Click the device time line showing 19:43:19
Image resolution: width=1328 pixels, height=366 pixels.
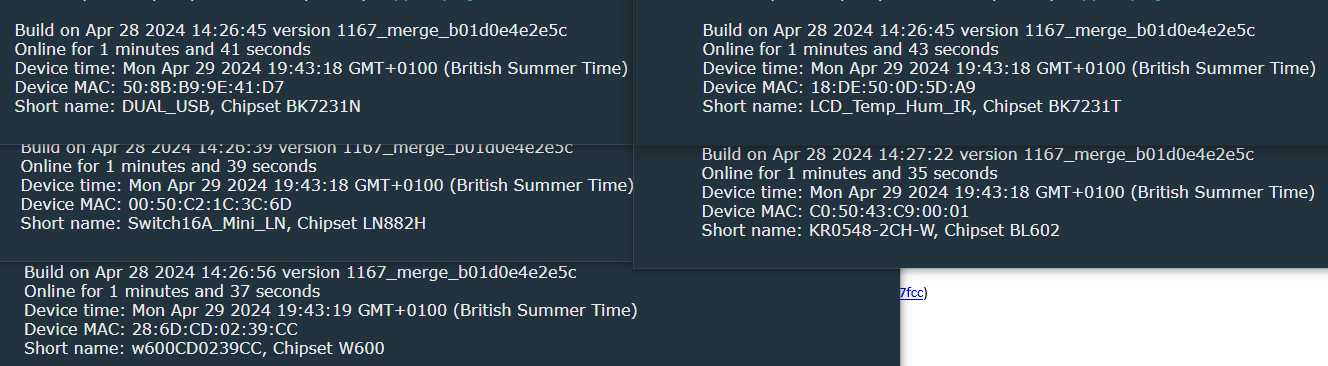331,310
